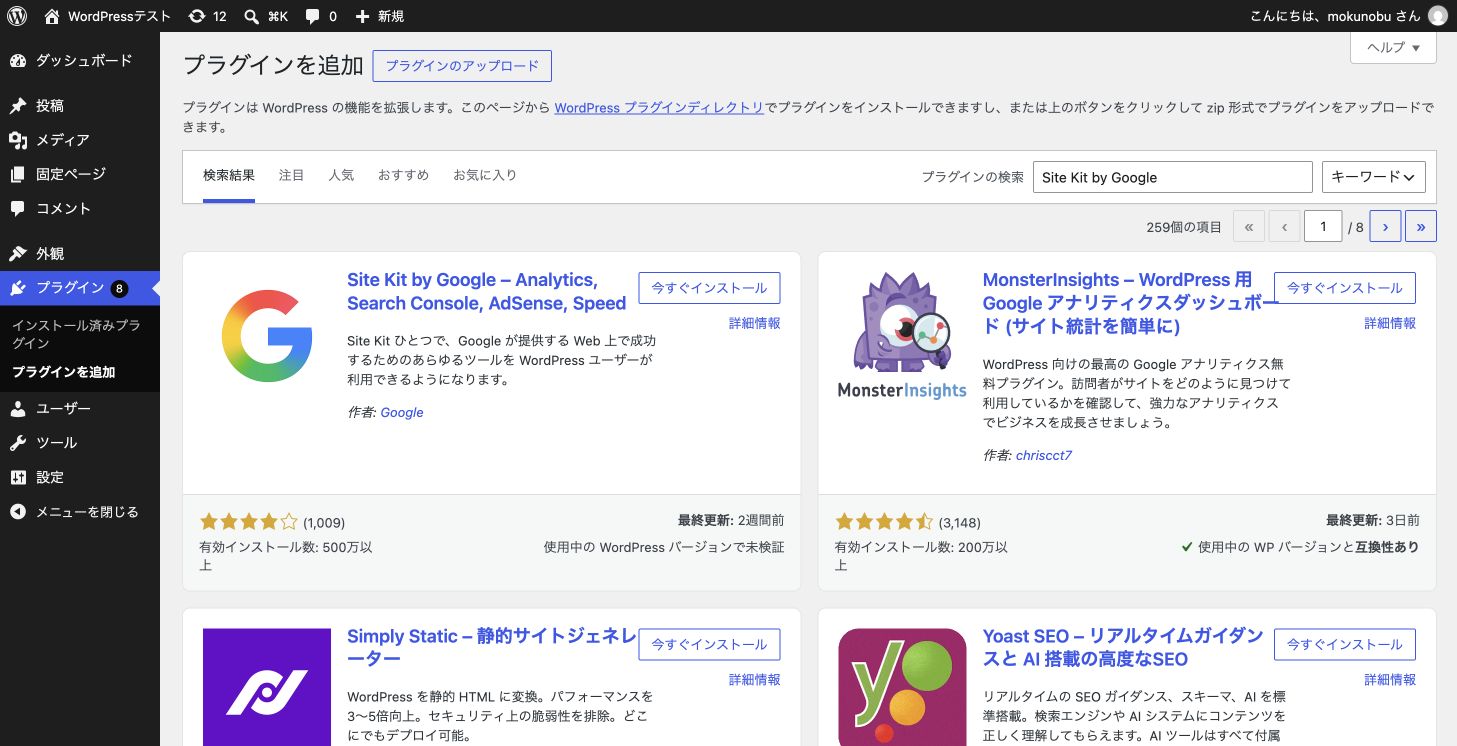Screen dimensions: 1457x746
Task: Click the Simply Static purple logo
Action: [x=266, y=687]
